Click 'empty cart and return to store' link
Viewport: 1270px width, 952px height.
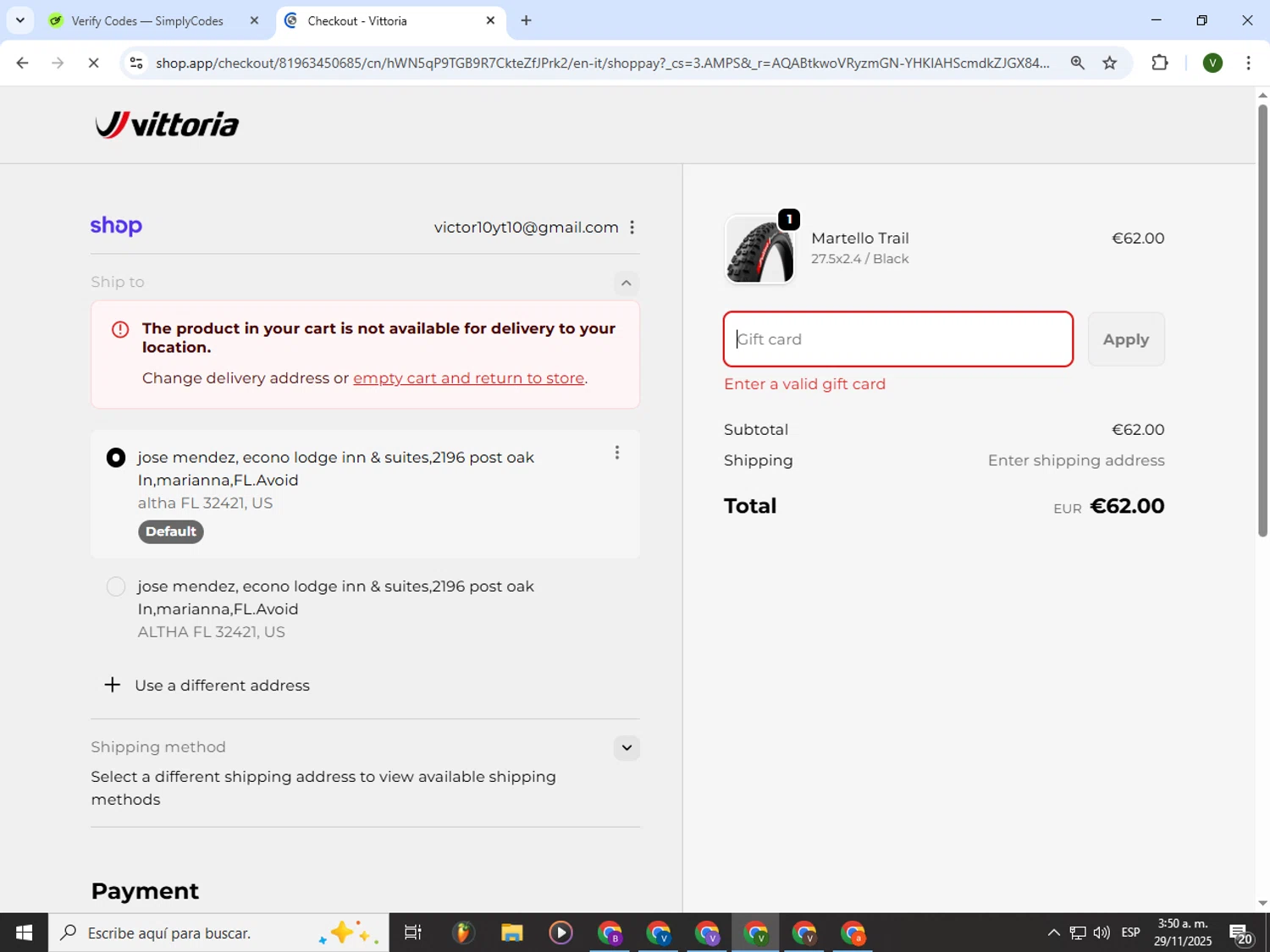pos(468,378)
